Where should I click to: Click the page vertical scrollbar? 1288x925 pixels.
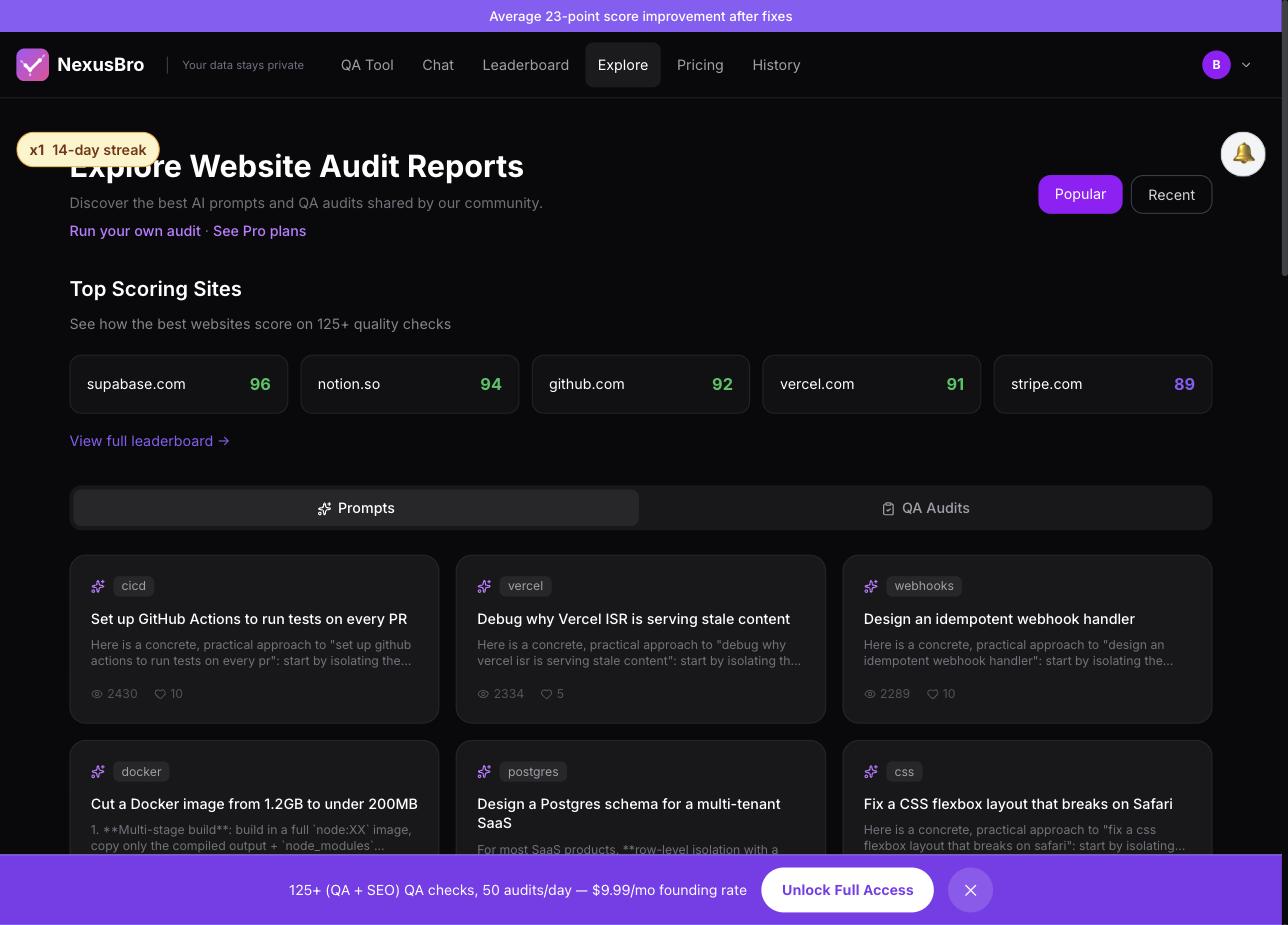1284,140
